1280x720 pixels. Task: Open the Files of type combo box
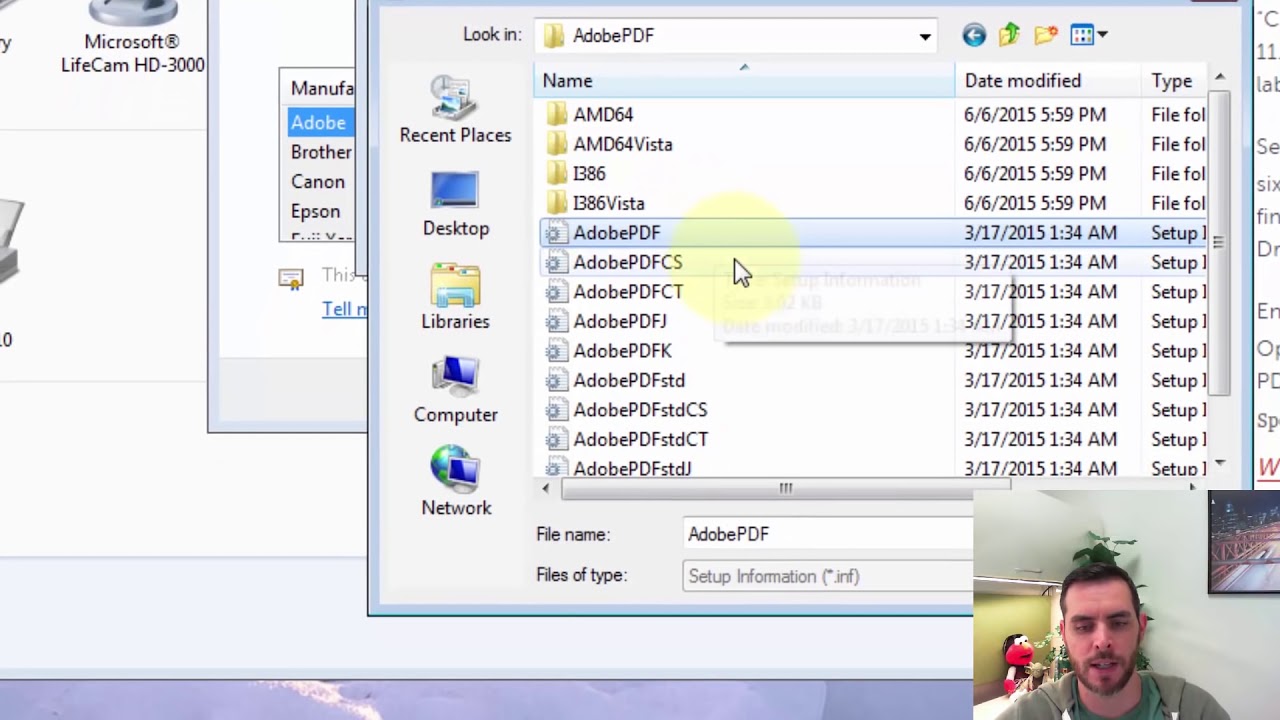pos(828,576)
